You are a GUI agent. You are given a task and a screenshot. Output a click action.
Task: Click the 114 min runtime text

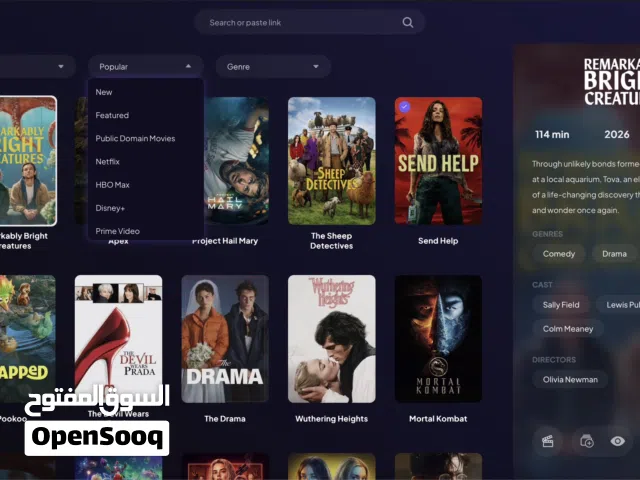552,135
